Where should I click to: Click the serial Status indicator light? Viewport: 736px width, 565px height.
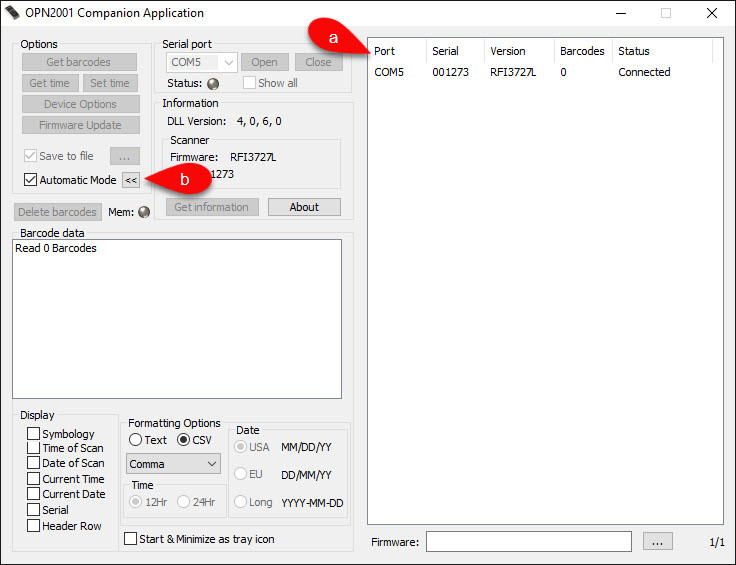213,84
